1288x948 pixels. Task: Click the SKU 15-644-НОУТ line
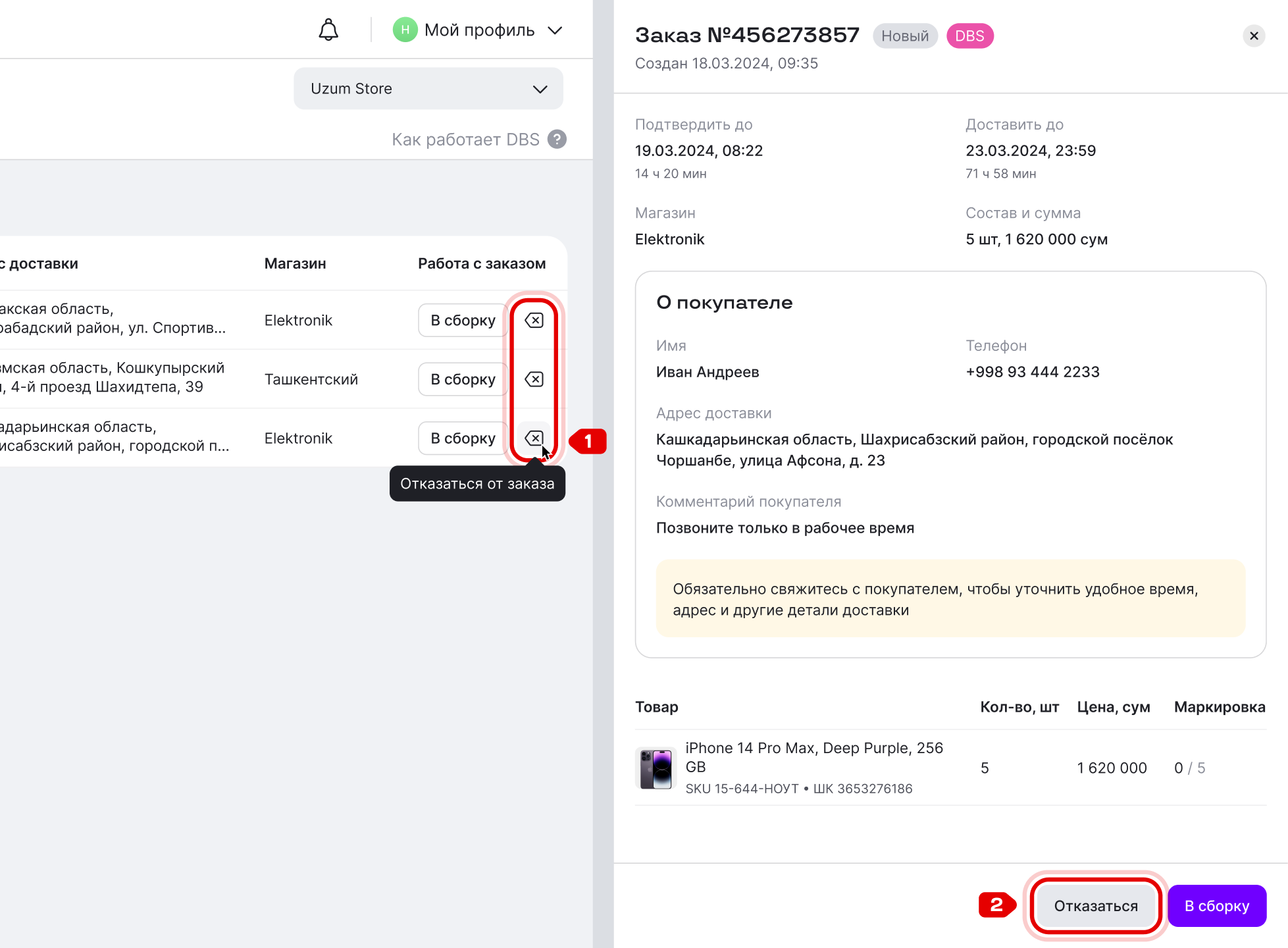click(798, 789)
